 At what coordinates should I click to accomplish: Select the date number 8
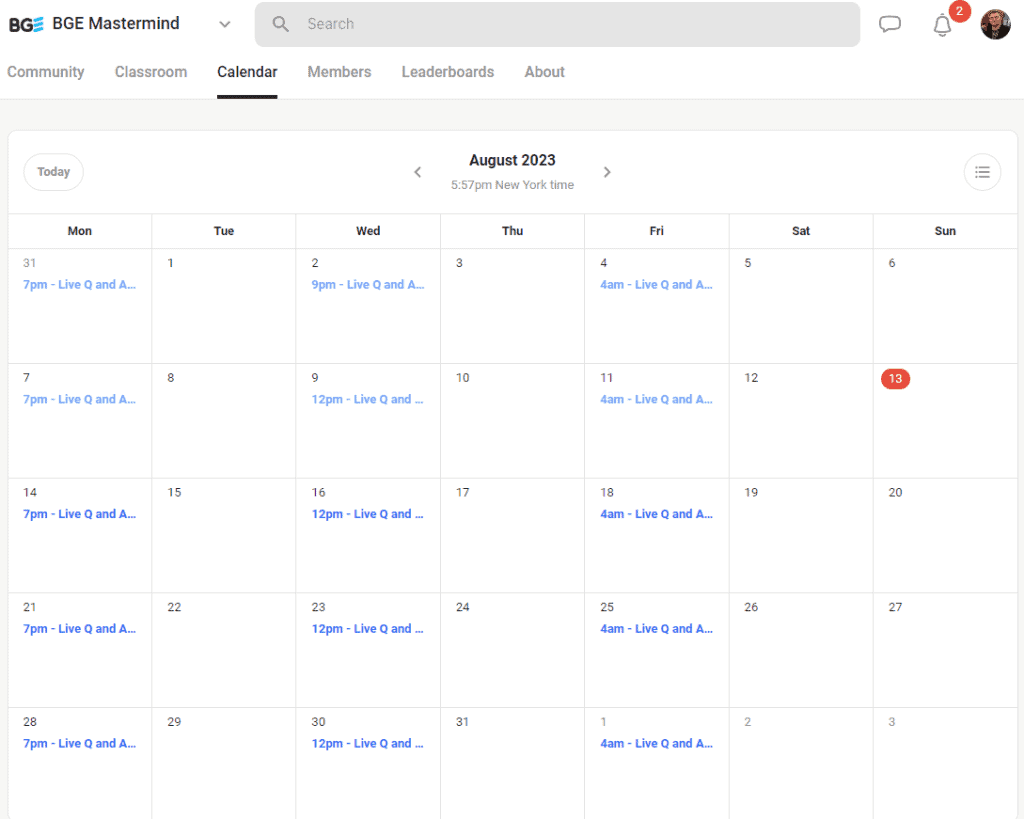[x=170, y=377]
